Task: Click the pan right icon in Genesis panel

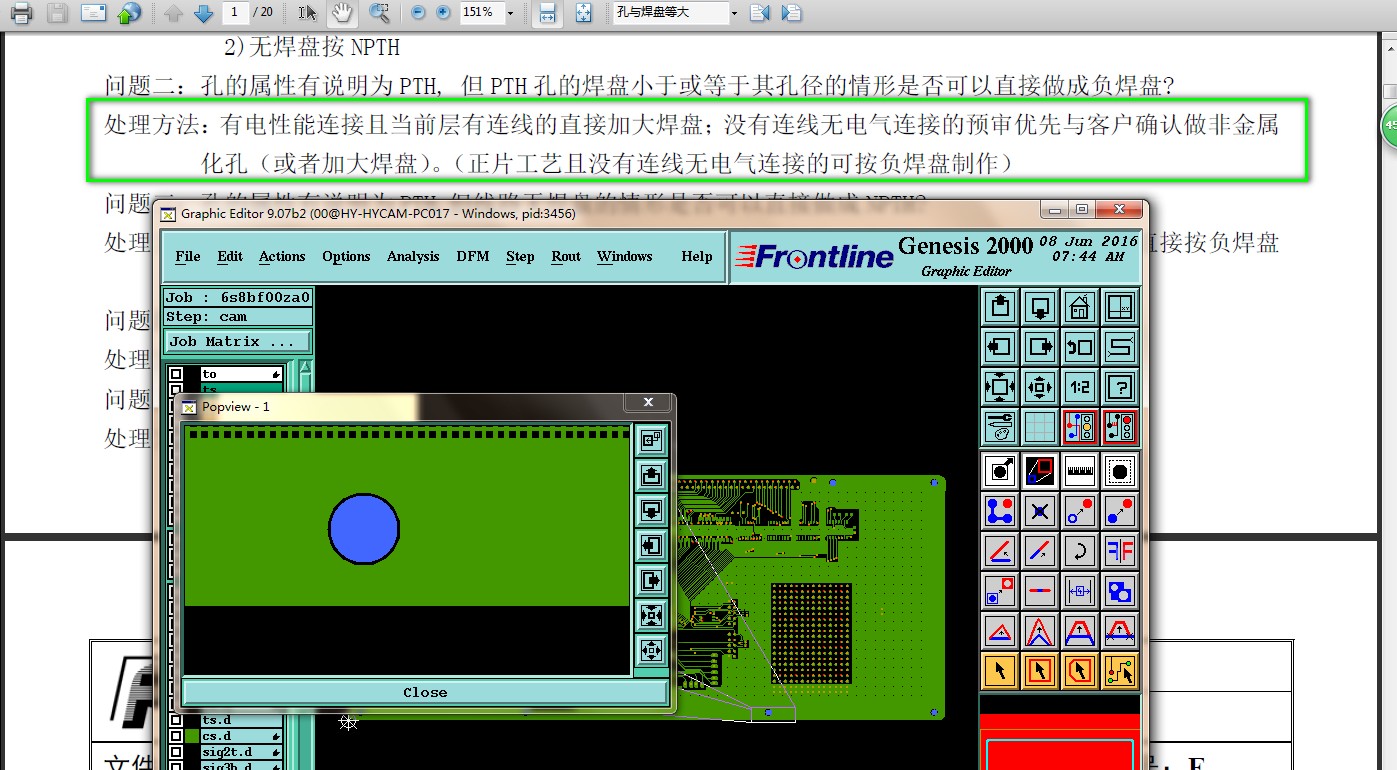Action: pos(1040,347)
